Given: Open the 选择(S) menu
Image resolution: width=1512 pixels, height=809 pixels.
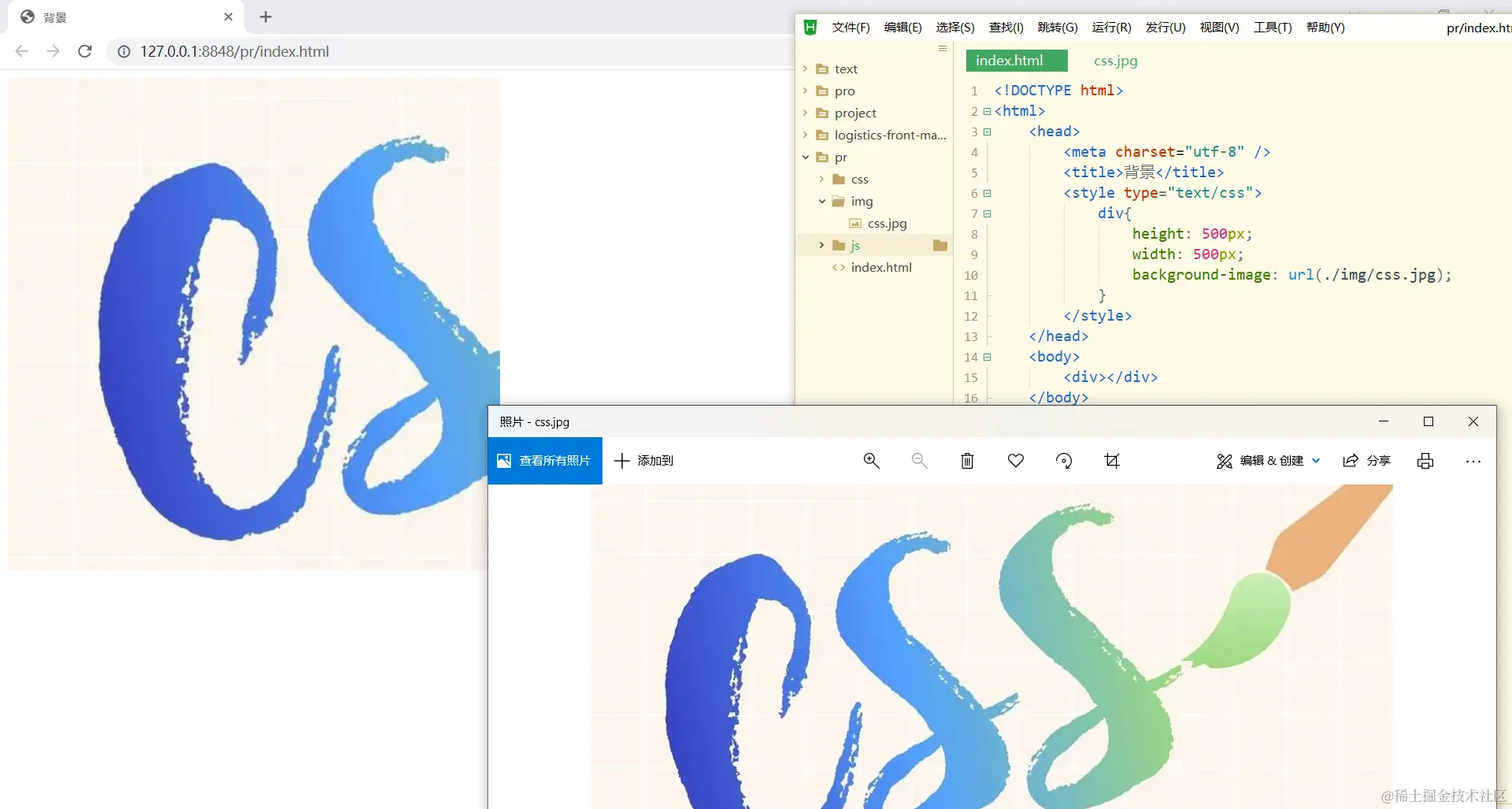Looking at the screenshot, I should coord(955,28).
